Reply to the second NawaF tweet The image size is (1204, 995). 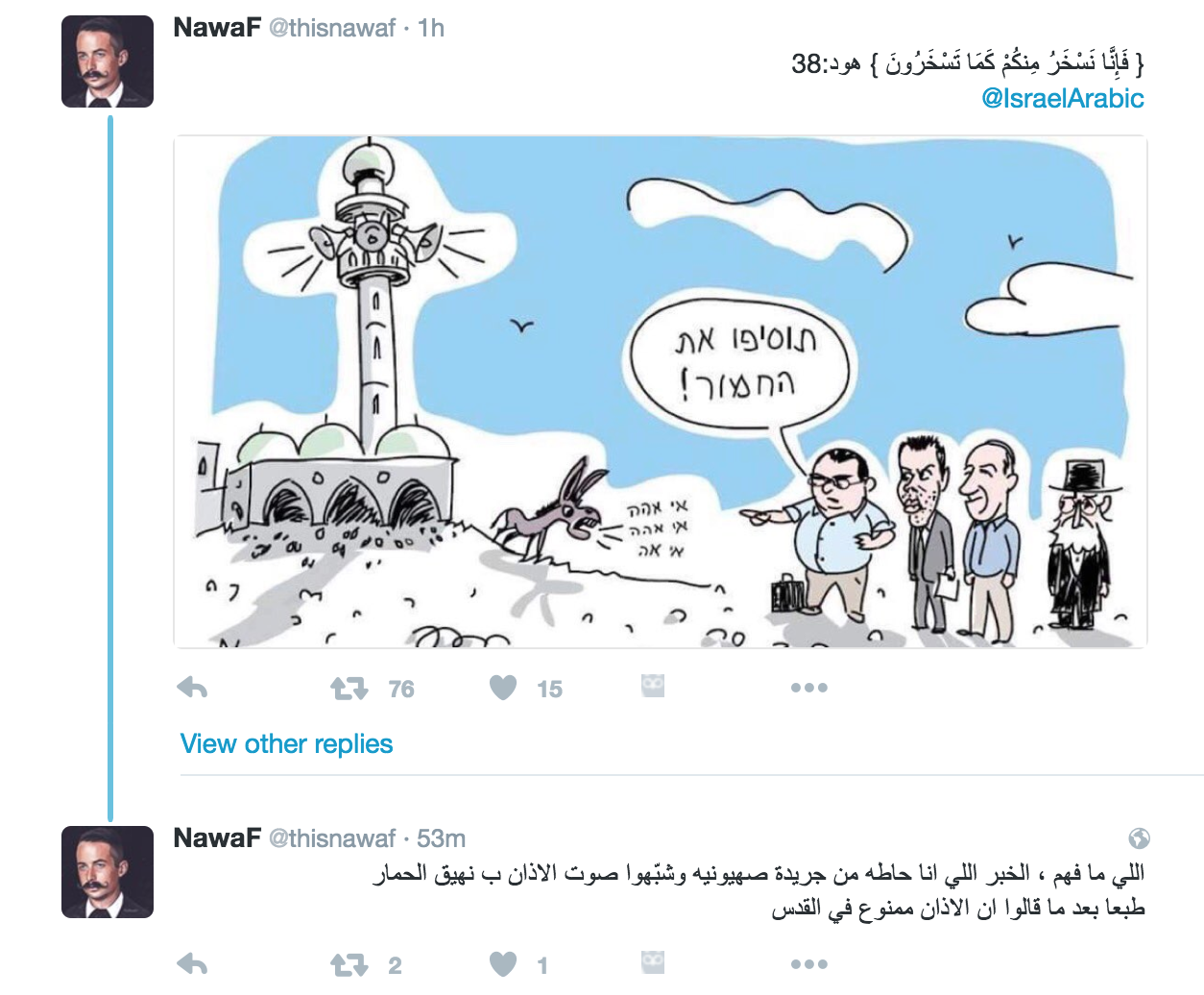pos(193,964)
